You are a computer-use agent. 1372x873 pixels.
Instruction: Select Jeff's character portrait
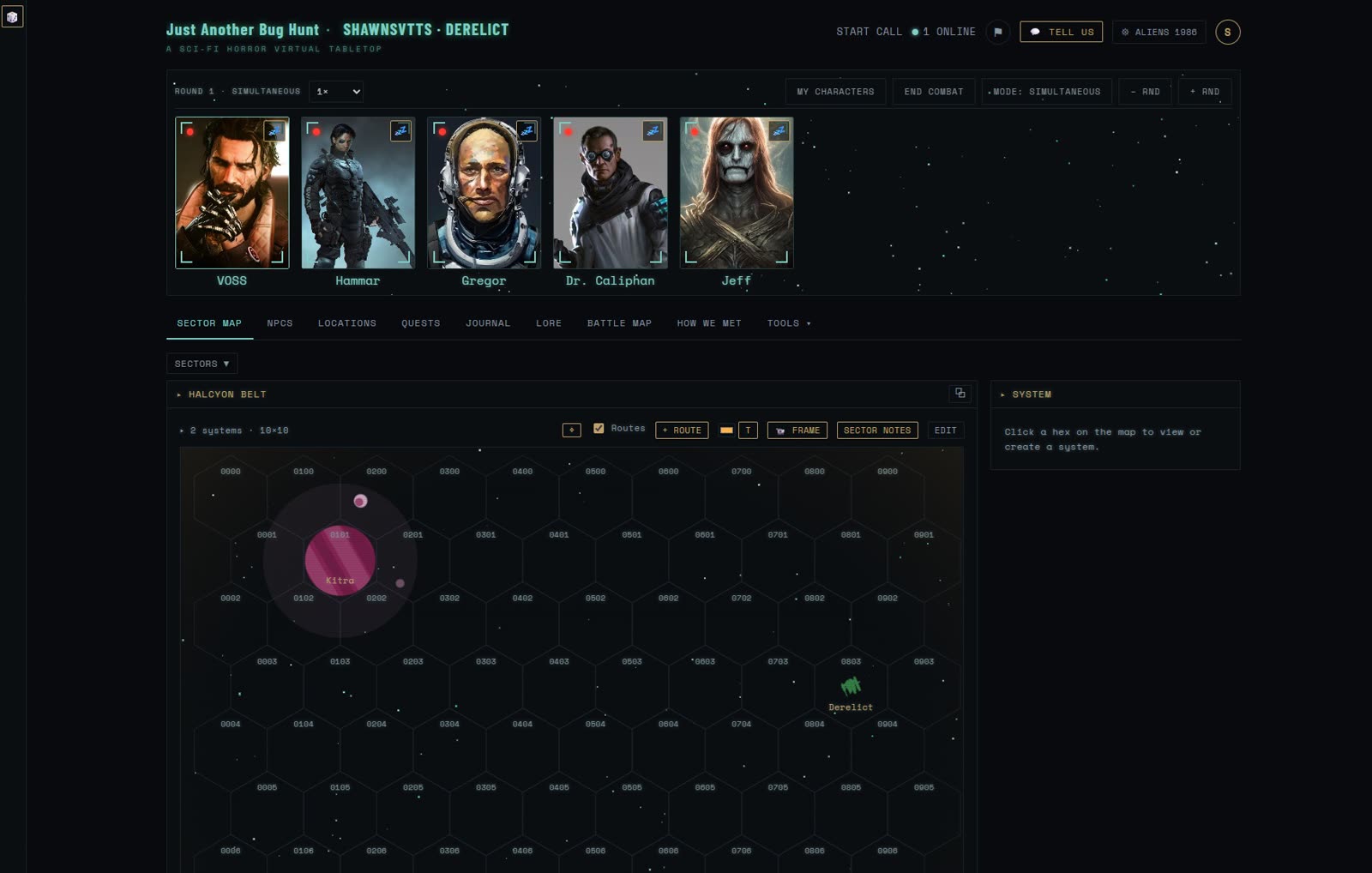coord(737,193)
